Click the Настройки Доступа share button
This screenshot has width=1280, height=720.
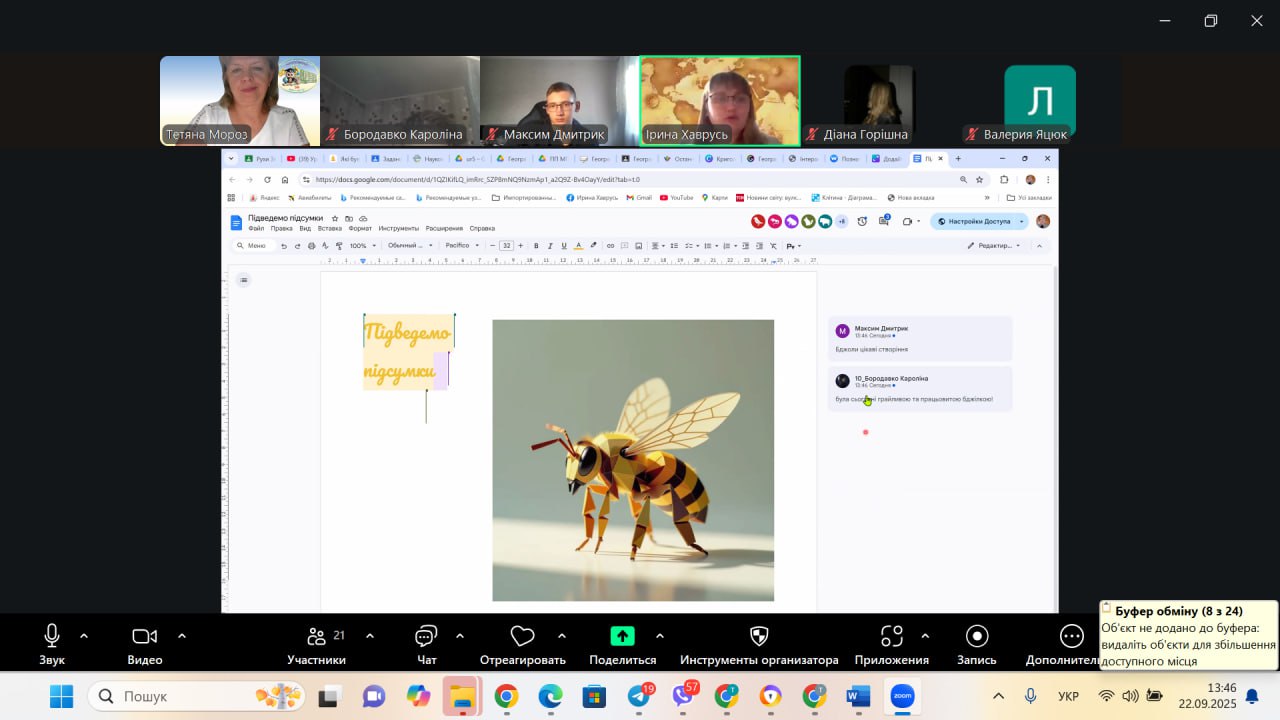[979, 221]
